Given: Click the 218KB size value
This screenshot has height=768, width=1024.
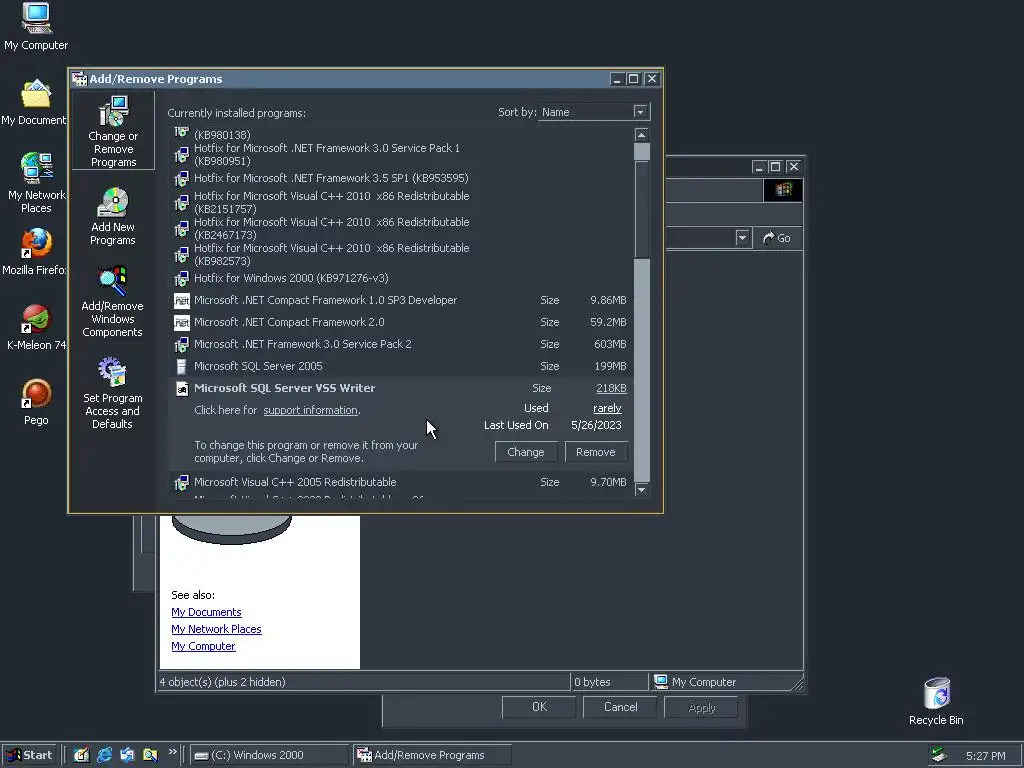Looking at the screenshot, I should tap(611, 388).
